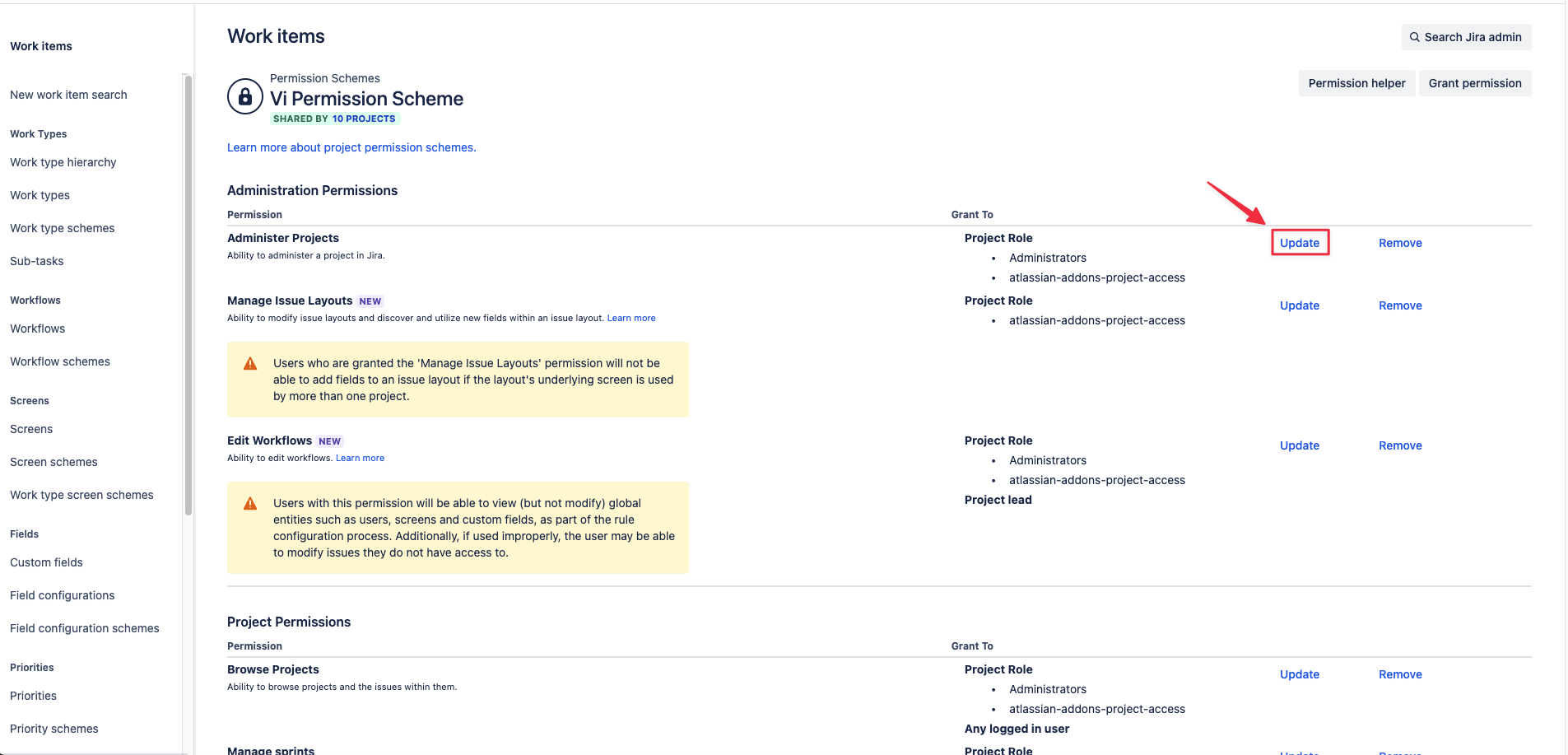Click the warning triangle in the Edit Workflows notice
This screenshot has height=755, width=1568.
point(250,502)
